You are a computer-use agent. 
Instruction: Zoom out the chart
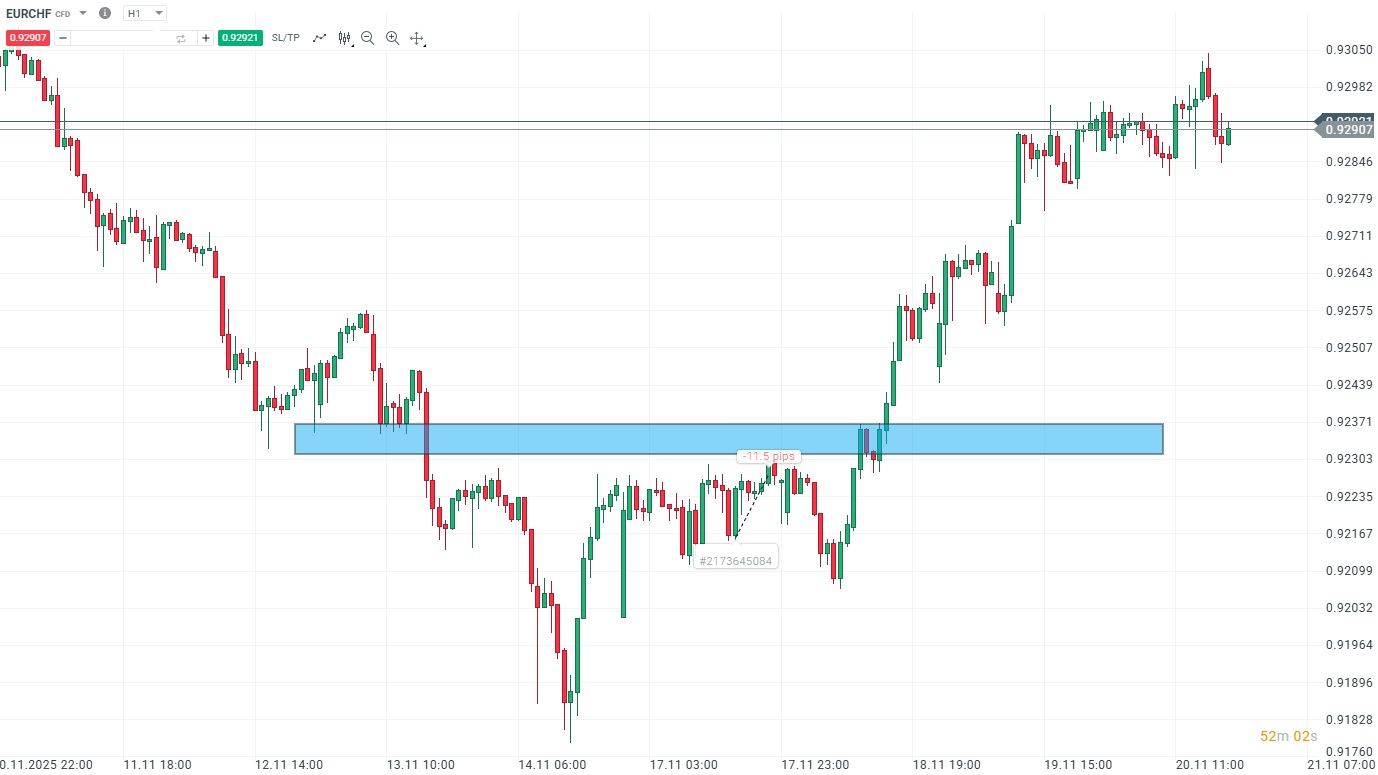coord(368,38)
